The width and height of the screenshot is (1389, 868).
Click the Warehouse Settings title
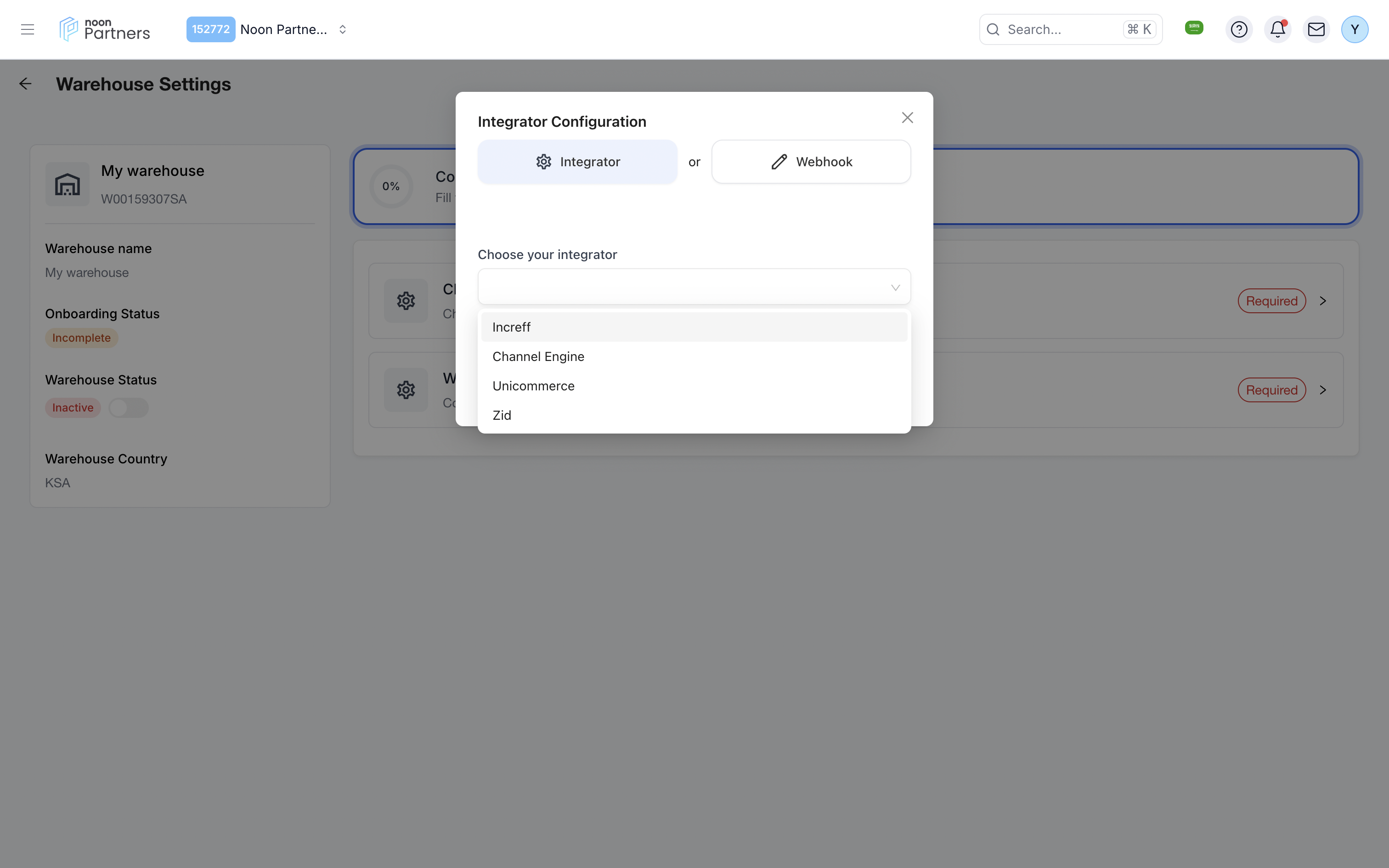coord(143,84)
